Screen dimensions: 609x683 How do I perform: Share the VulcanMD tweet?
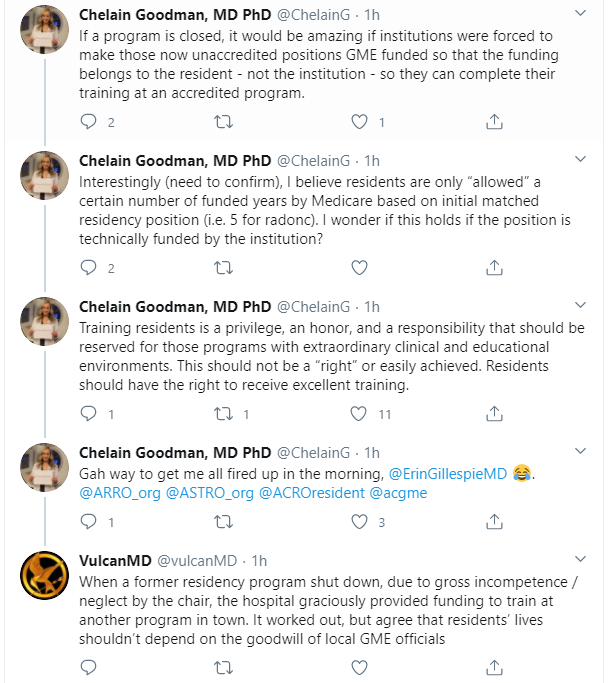[493, 667]
